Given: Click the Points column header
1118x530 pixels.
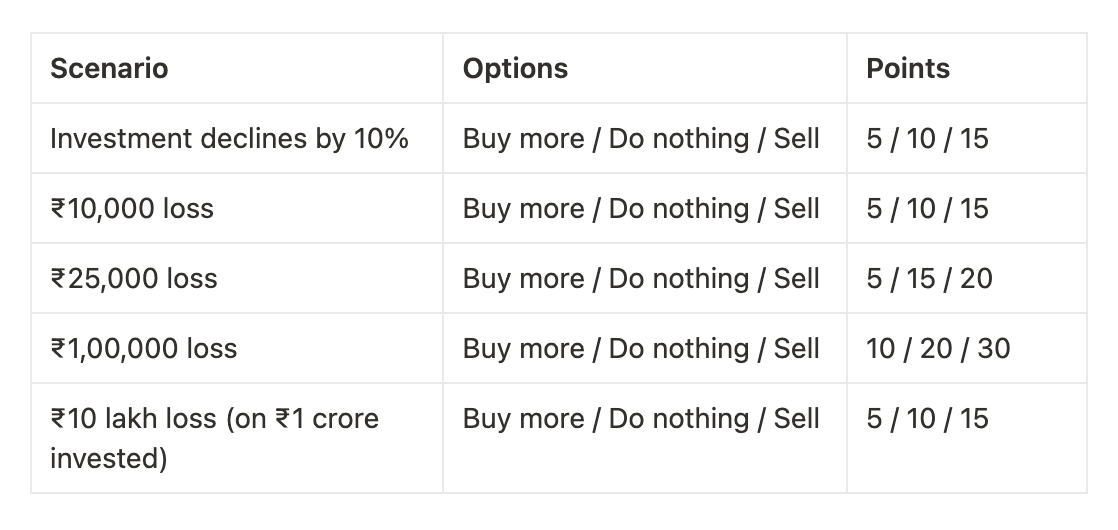Looking at the screenshot, I should (x=908, y=69).
